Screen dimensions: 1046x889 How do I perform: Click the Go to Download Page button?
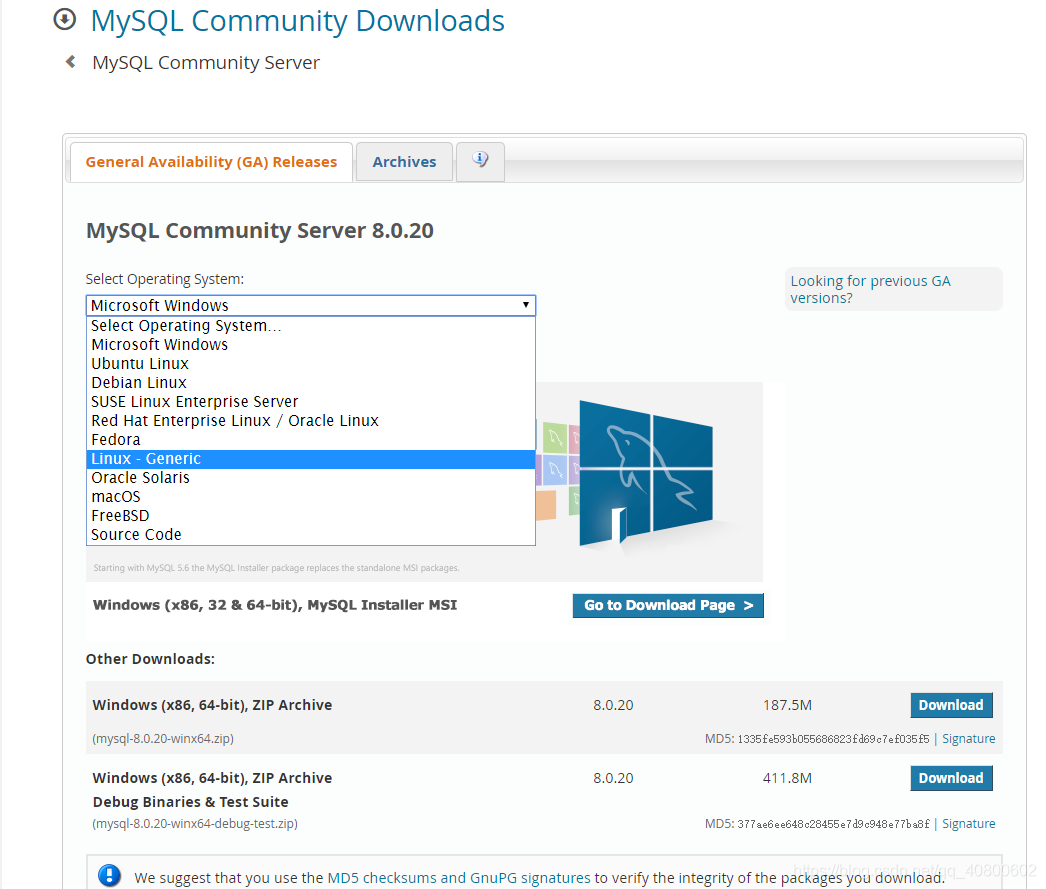tap(668, 606)
